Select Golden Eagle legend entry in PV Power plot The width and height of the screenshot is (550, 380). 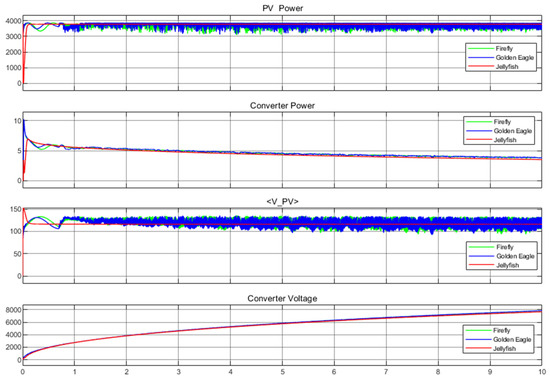coord(515,58)
